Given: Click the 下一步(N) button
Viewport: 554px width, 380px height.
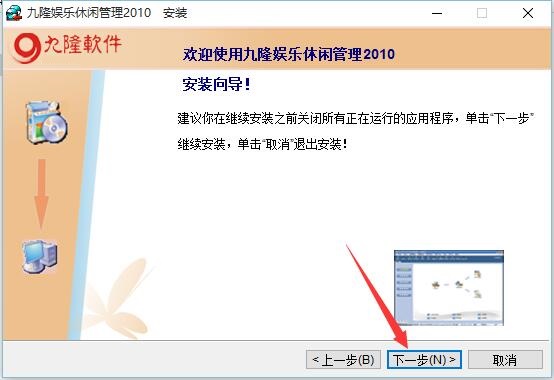Looking at the screenshot, I should coord(424,360).
